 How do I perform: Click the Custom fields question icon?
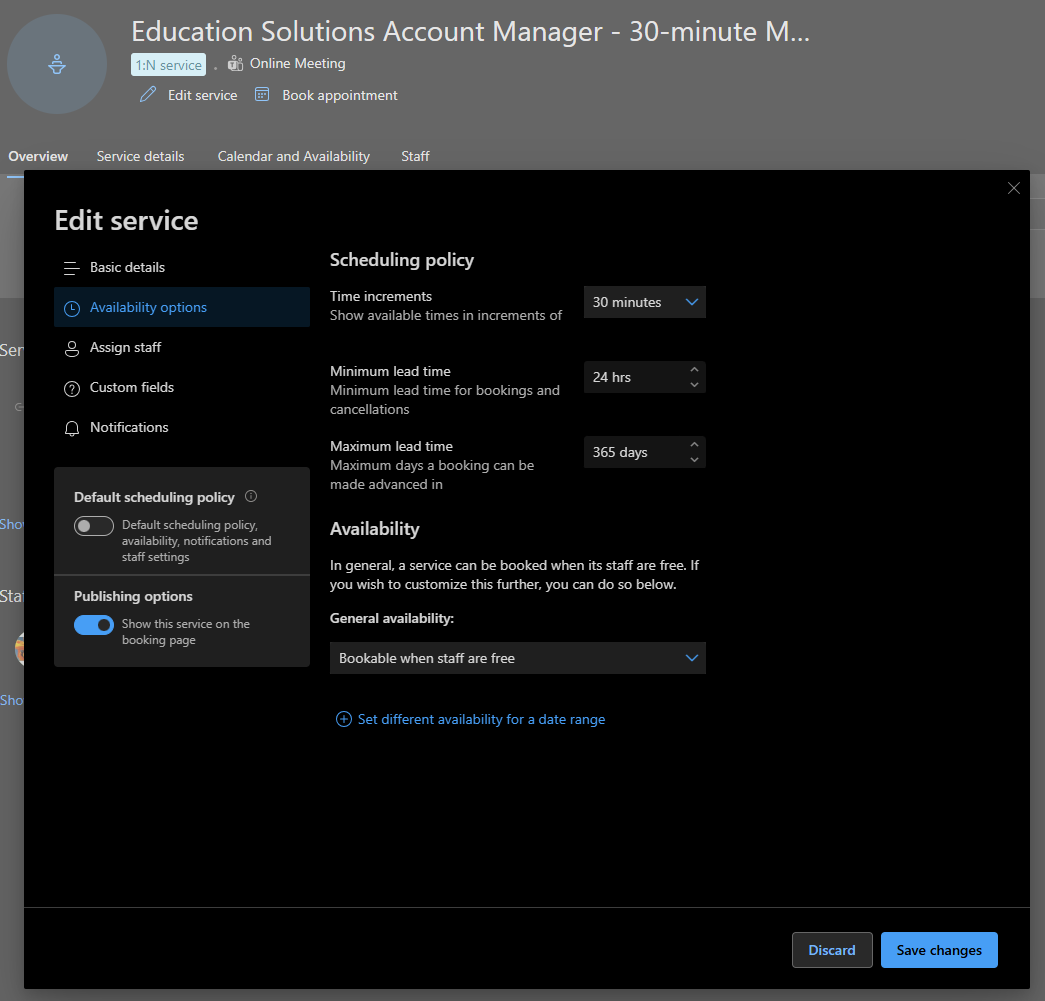pos(71,389)
